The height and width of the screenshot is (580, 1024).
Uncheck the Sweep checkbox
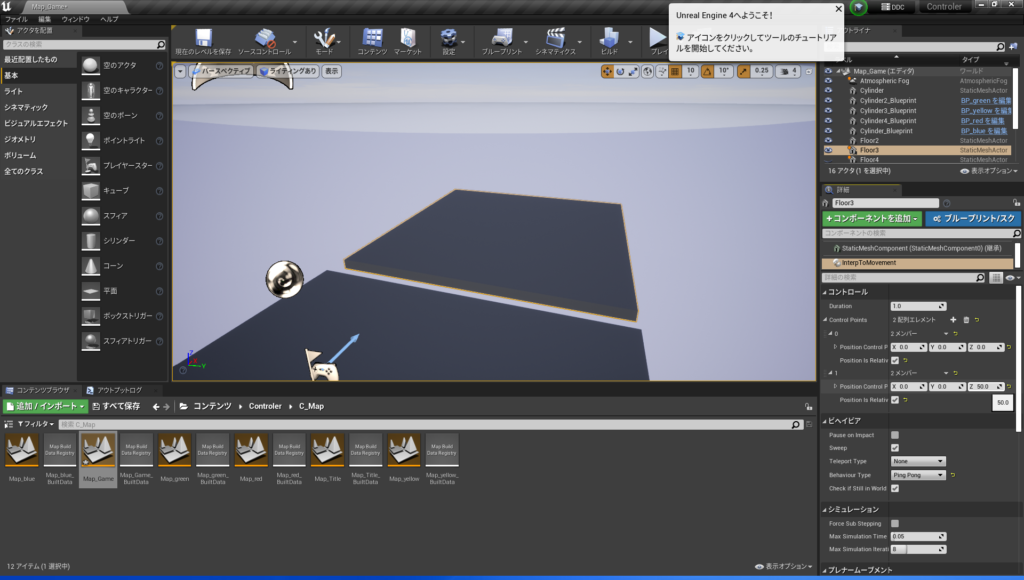(x=895, y=448)
